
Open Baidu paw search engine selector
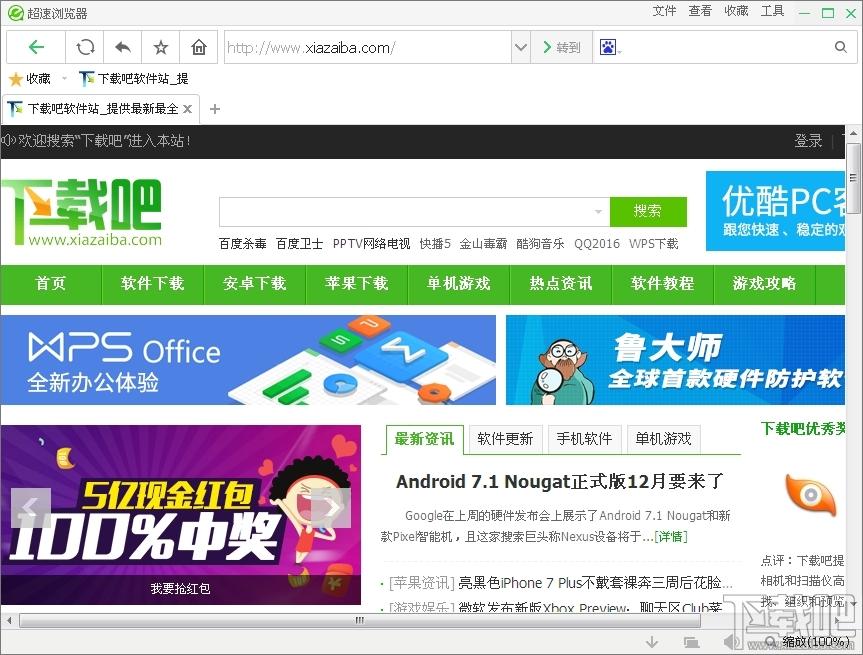[610, 47]
